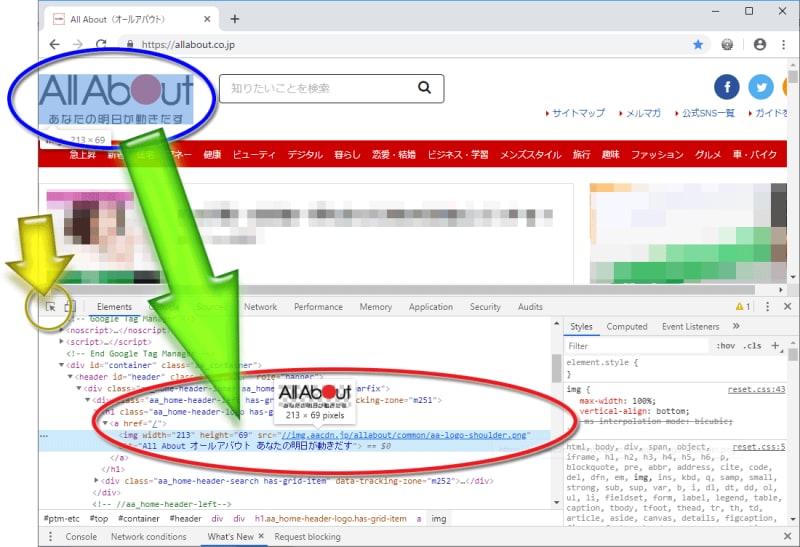Collapse the header id header node
This screenshot has width=800, height=547.
70,377
